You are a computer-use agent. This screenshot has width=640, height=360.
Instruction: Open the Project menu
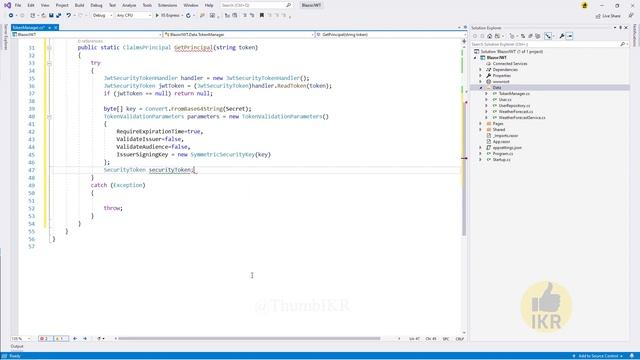tap(62, 5)
